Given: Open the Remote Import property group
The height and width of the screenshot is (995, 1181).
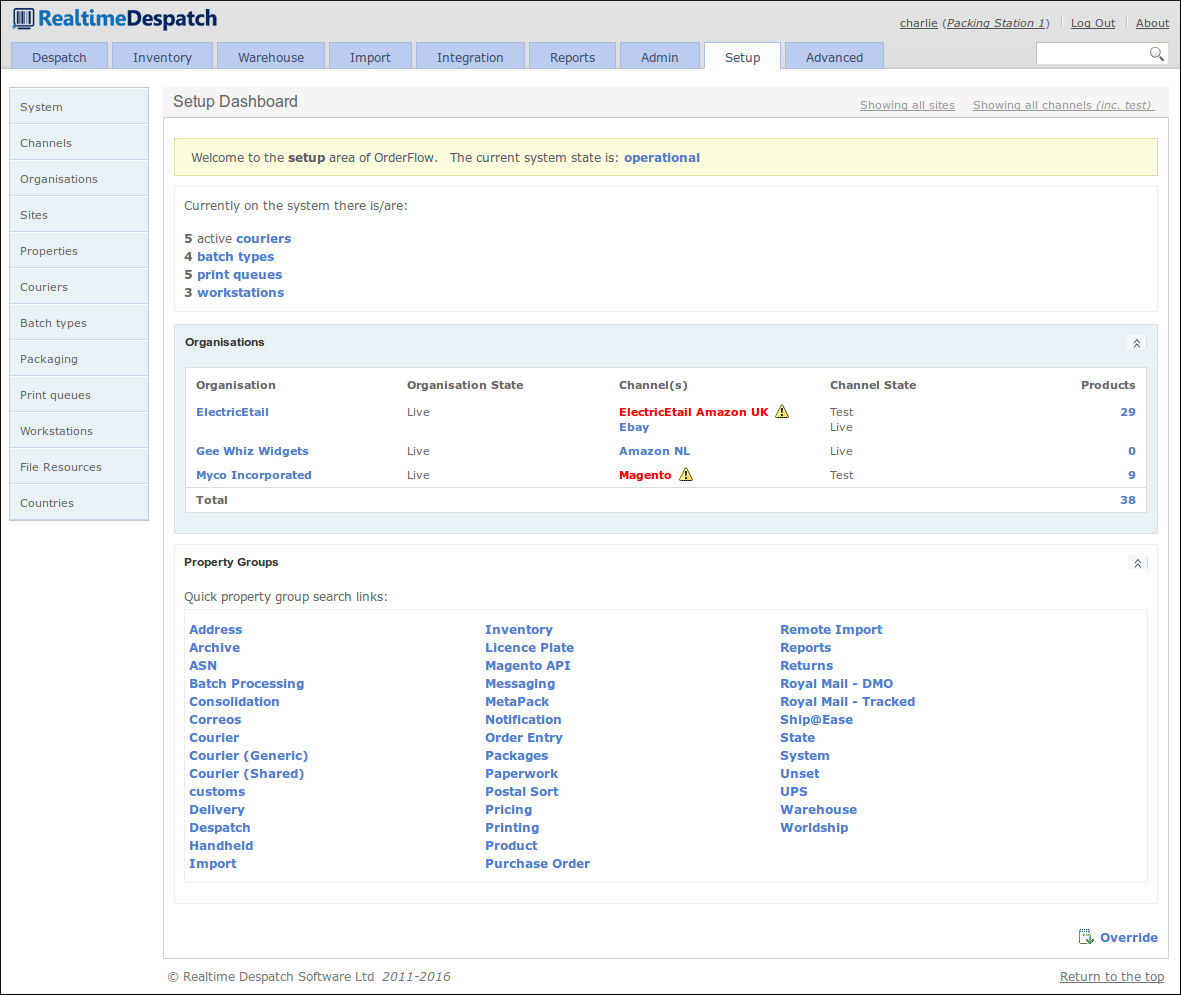Looking at the screenshot, I should pos(831,629).
